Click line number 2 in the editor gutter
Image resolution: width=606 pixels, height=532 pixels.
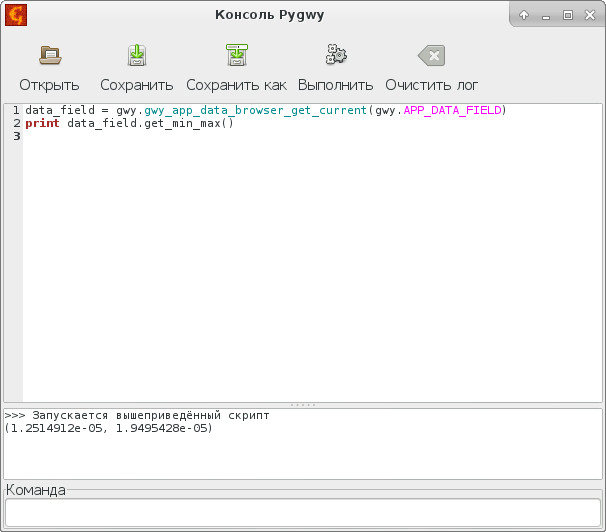(17, 123)
